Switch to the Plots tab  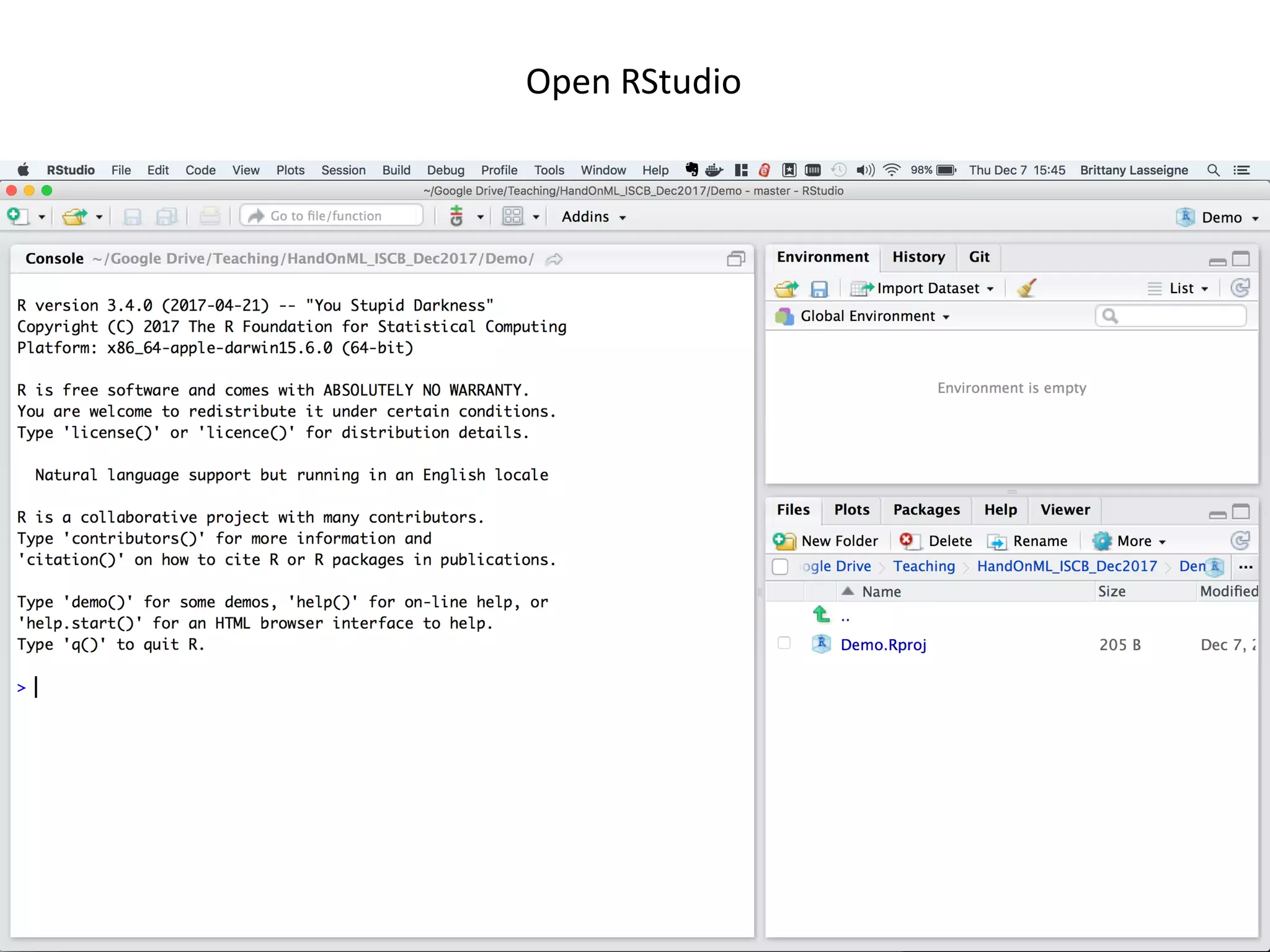pos(851,510)
